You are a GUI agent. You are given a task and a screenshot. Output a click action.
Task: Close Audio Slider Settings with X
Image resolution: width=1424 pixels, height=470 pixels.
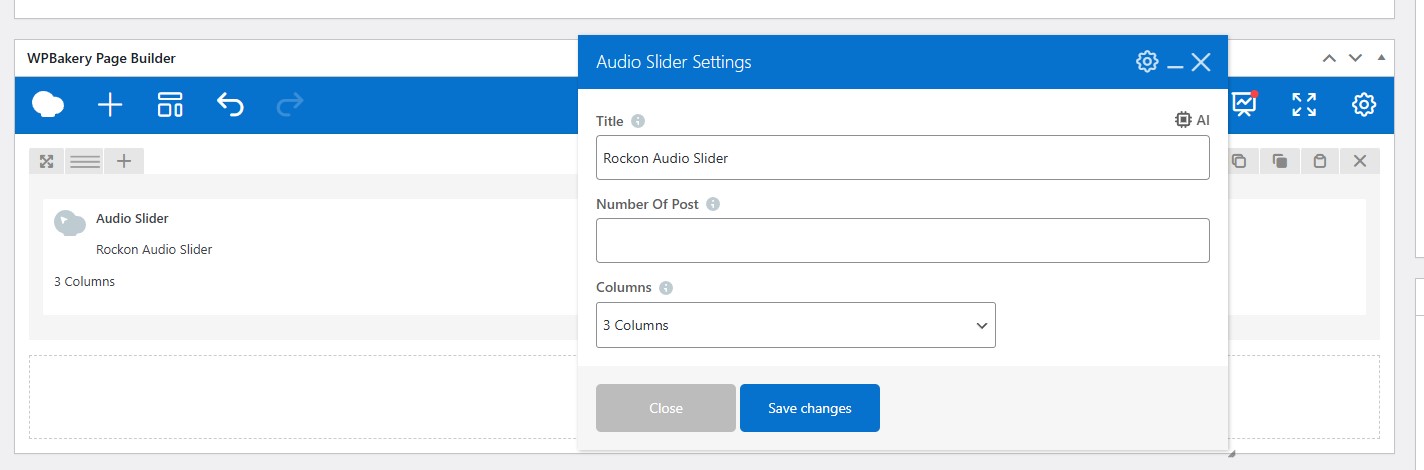1201,62
